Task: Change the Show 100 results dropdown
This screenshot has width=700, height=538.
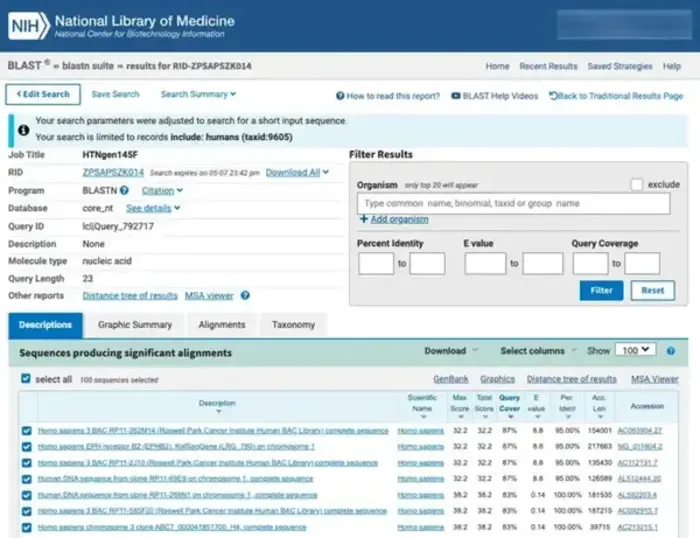Action: tap(635, 350)
